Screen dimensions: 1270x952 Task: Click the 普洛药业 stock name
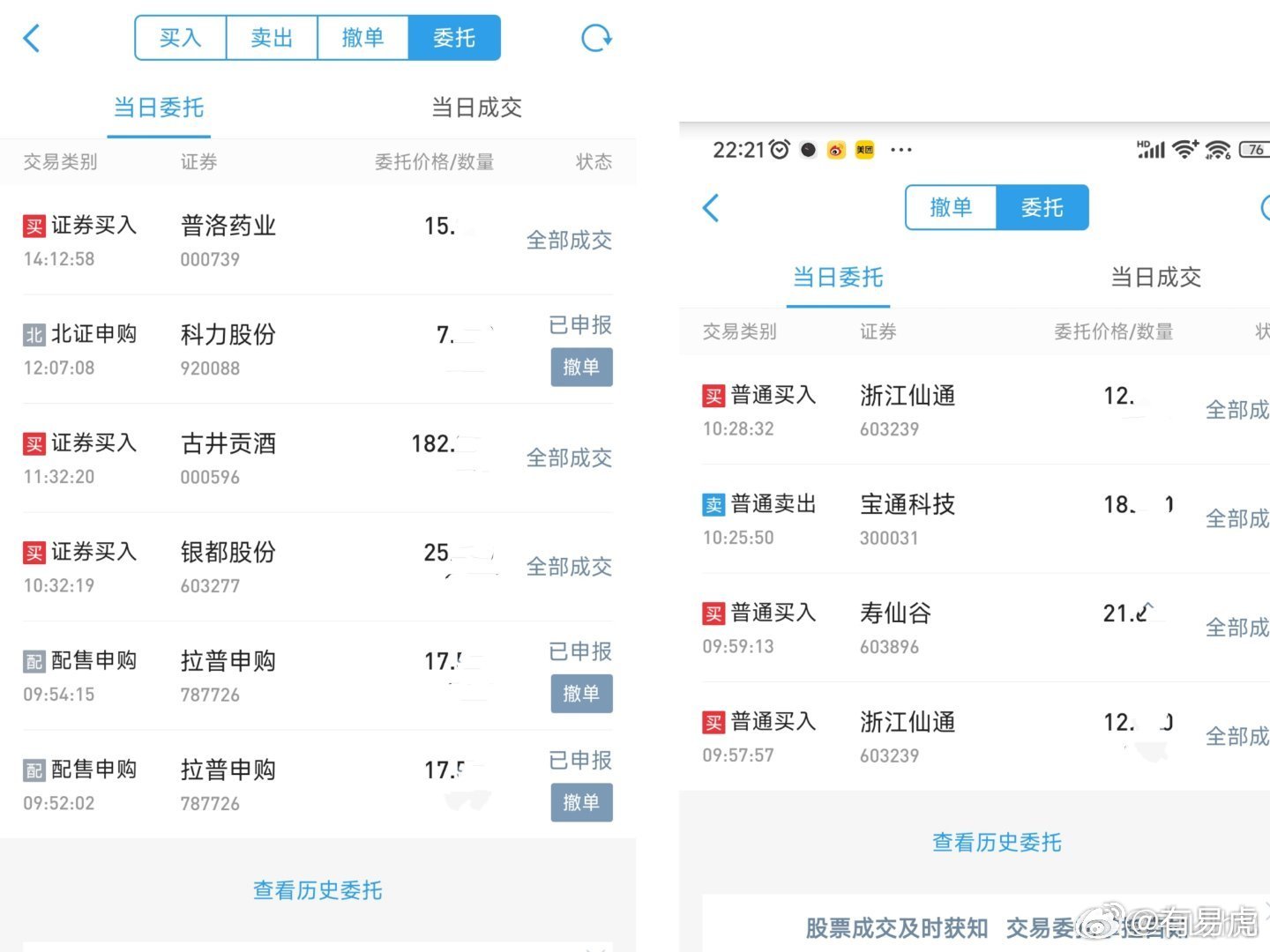click(228, 226)
